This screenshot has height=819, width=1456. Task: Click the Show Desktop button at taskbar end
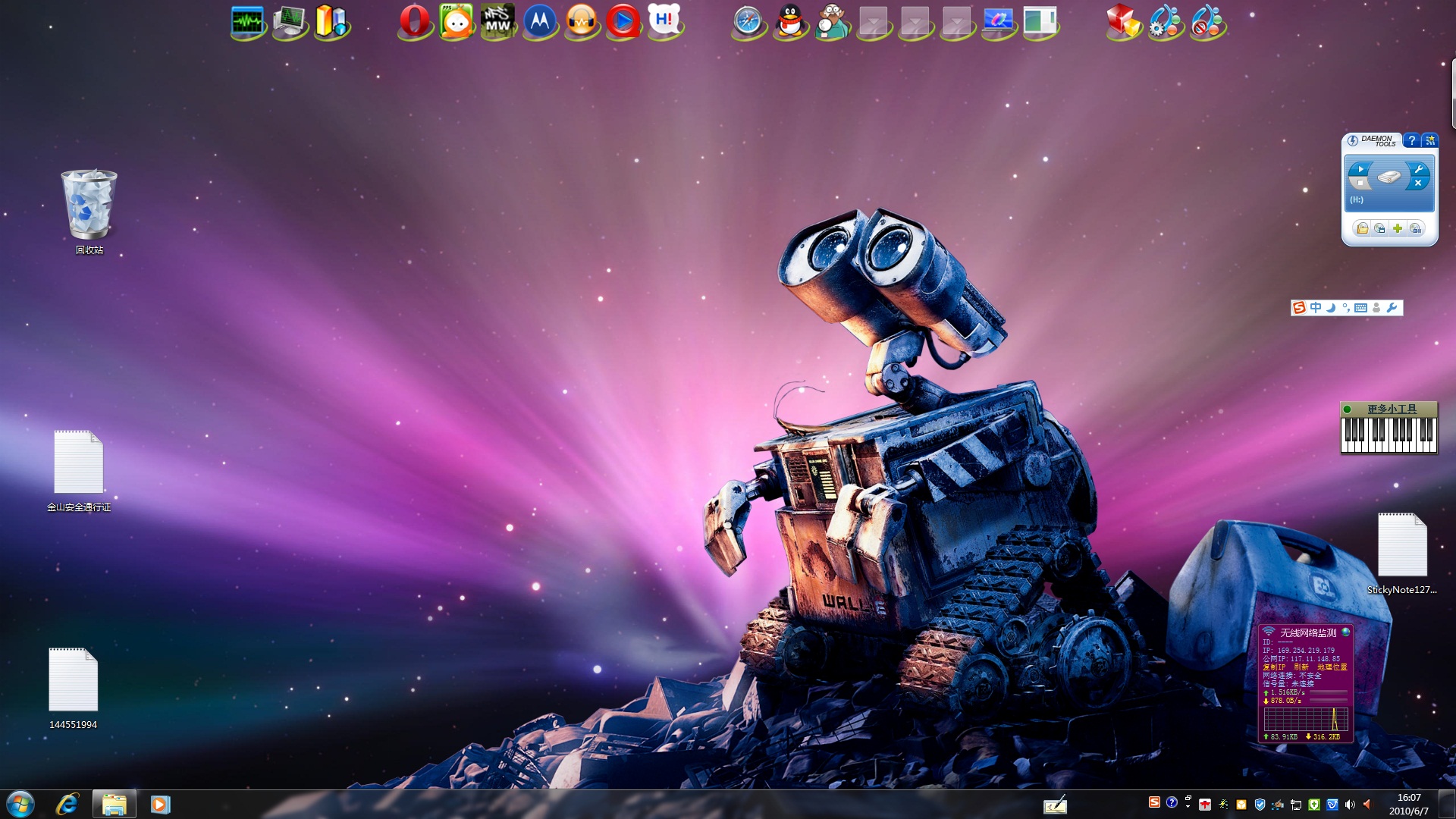[x=1447, y=804]
